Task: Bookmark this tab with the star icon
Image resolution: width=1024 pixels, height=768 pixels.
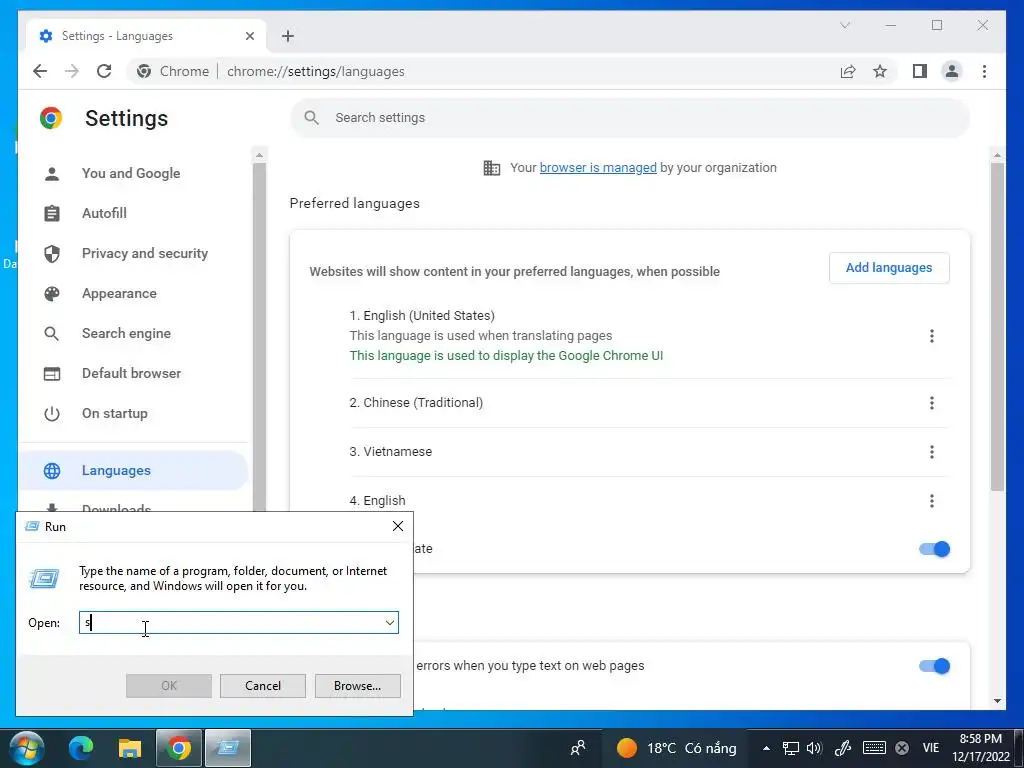Action: [x=880, y=71]
